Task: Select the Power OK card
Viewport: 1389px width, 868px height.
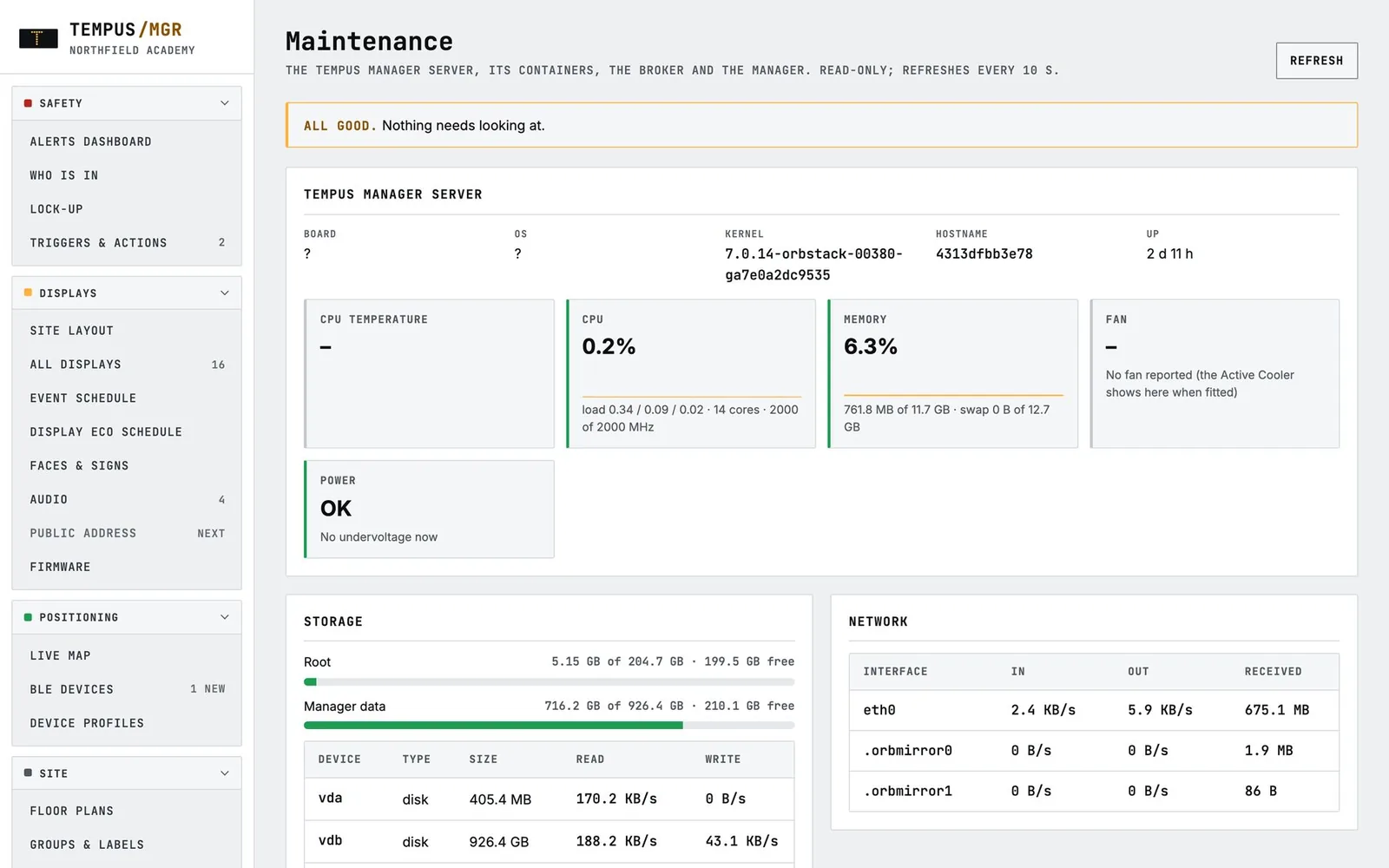Action: 429,510
